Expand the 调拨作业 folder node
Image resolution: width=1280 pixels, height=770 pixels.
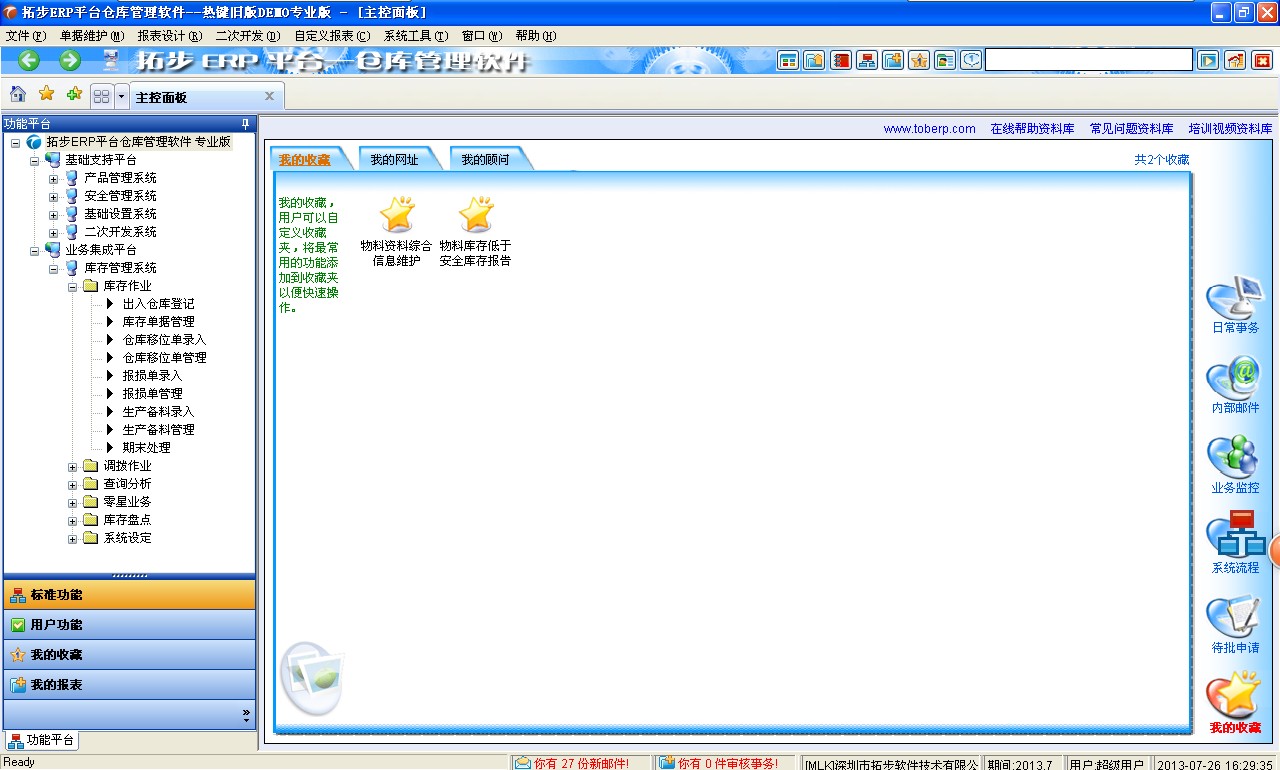tap(73, 466)
